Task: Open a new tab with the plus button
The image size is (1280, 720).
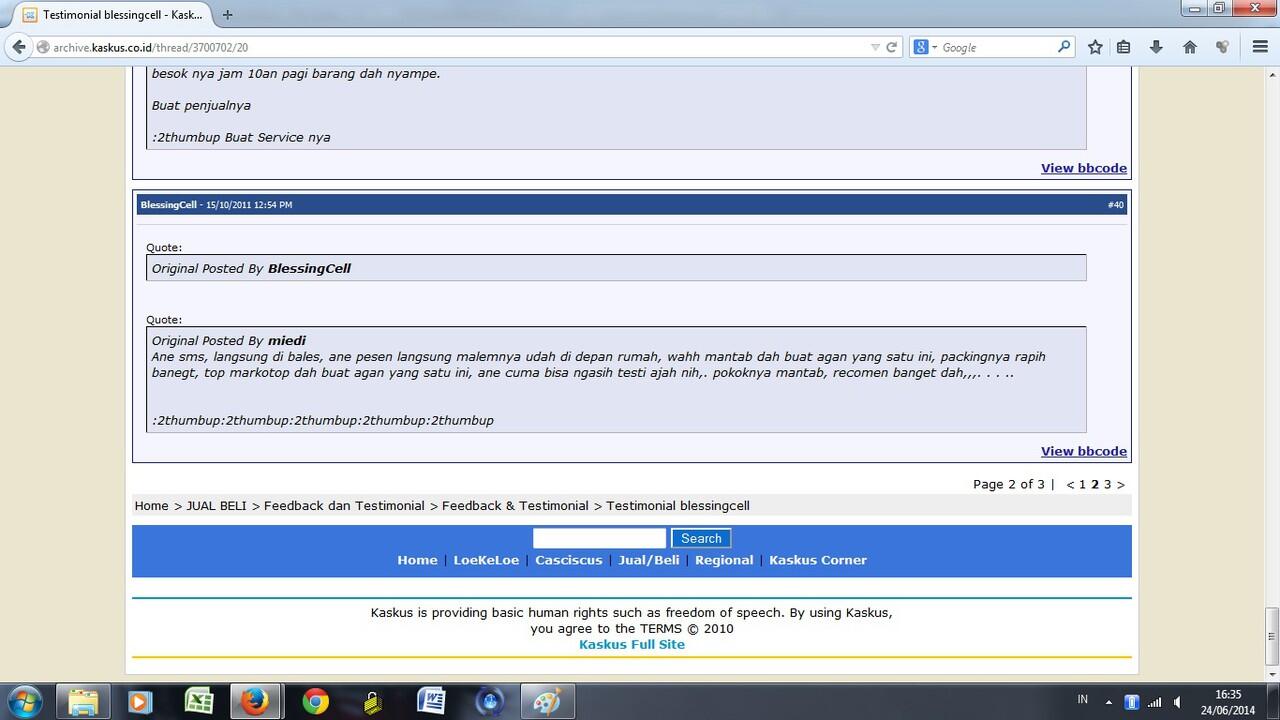Action: (228, 14)
